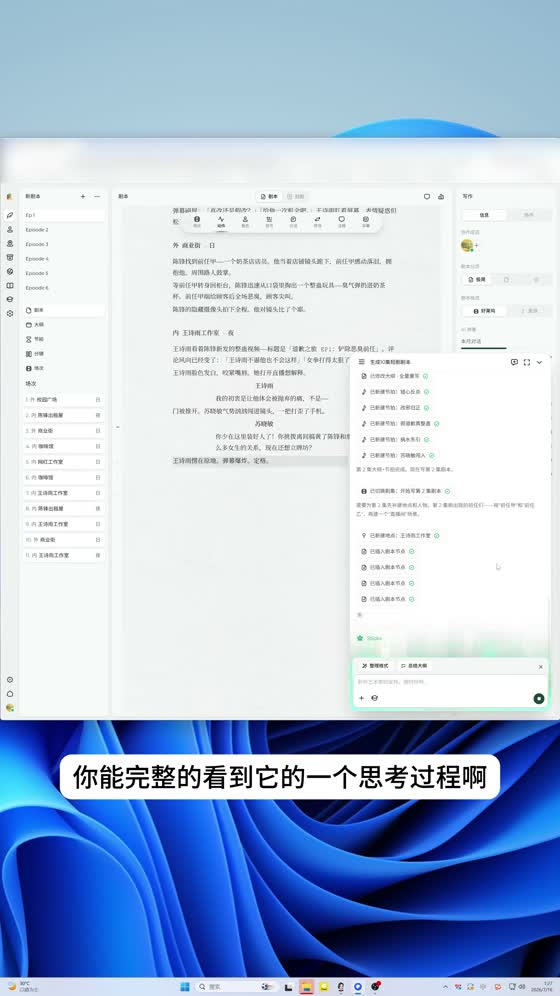Close the quick action suggestions row
Viewport: 560px width, 996px height.
[540, 667]
